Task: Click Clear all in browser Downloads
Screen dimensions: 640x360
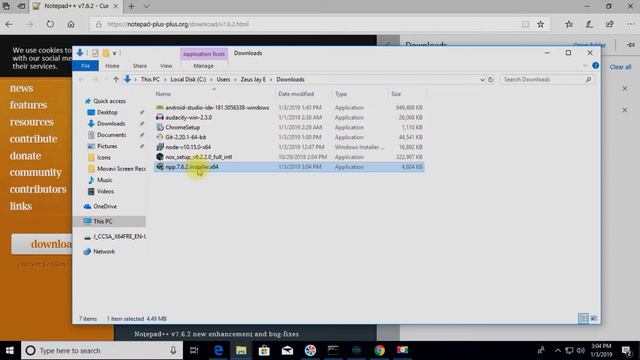Action: click(620, 67)
